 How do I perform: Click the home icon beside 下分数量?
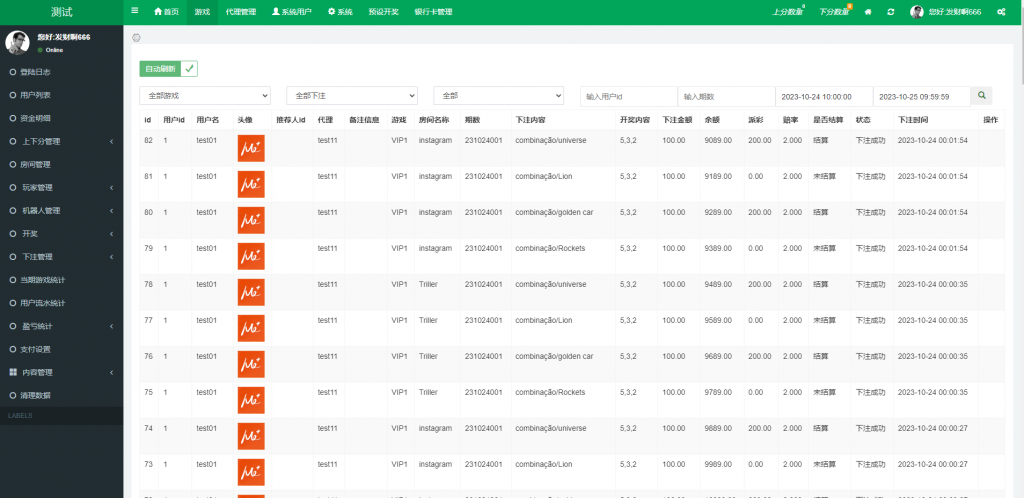pos(868,12)
